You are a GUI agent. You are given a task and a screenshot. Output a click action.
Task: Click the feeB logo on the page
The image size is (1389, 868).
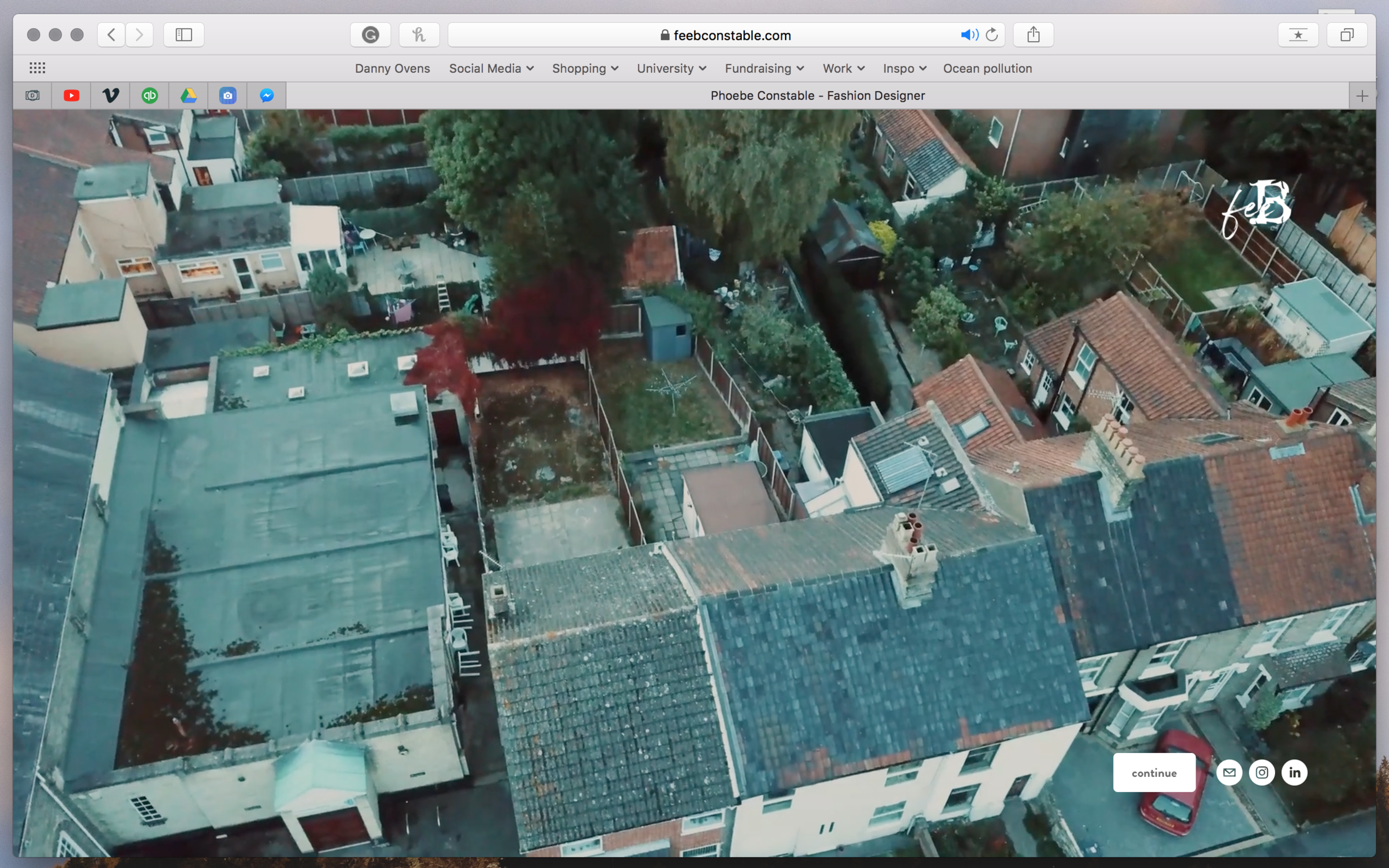coord(1256,209)
